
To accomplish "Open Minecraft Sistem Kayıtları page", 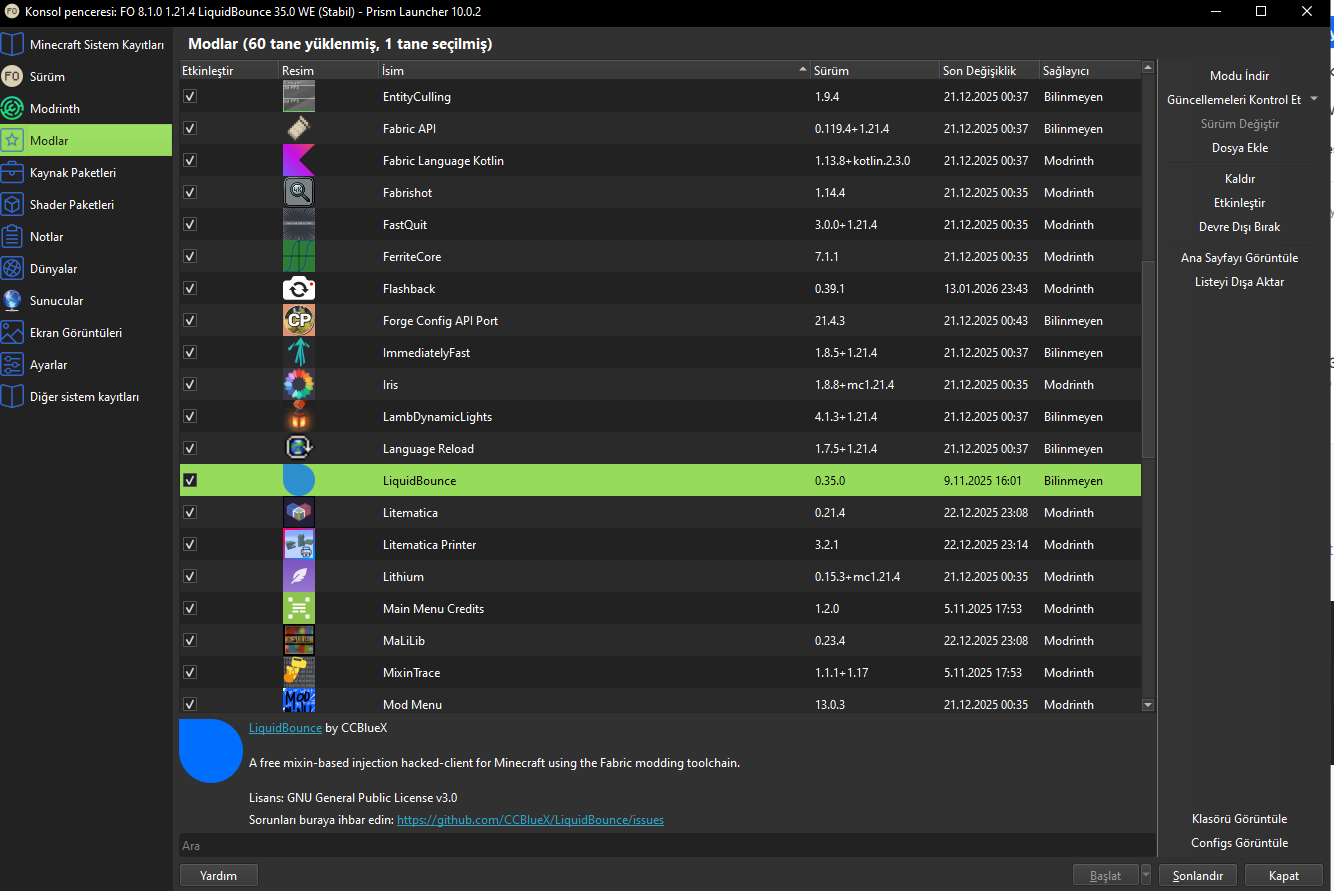I will point(96,44).
